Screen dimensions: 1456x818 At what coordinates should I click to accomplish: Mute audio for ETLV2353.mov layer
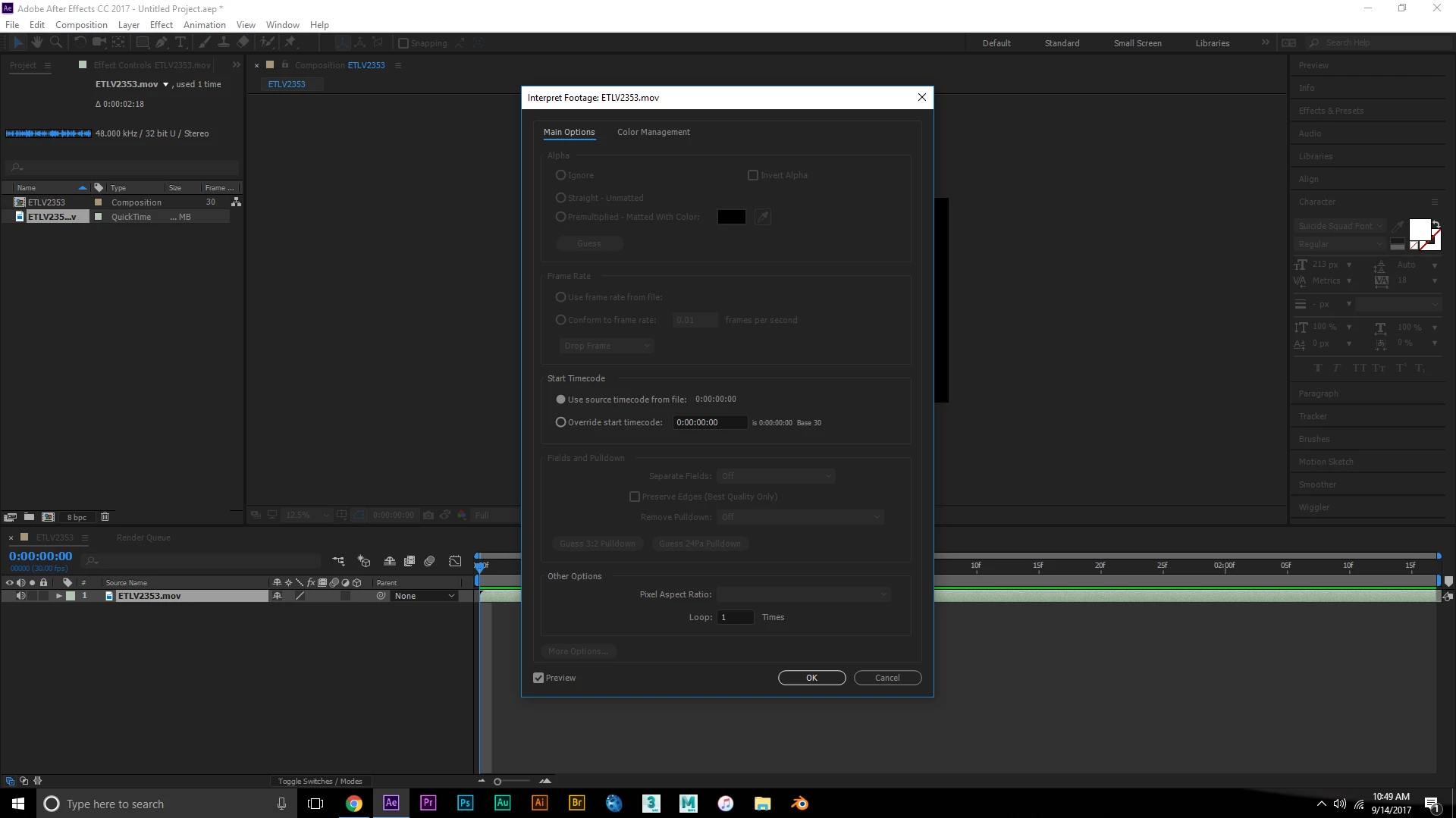click(x=20, y=596)
